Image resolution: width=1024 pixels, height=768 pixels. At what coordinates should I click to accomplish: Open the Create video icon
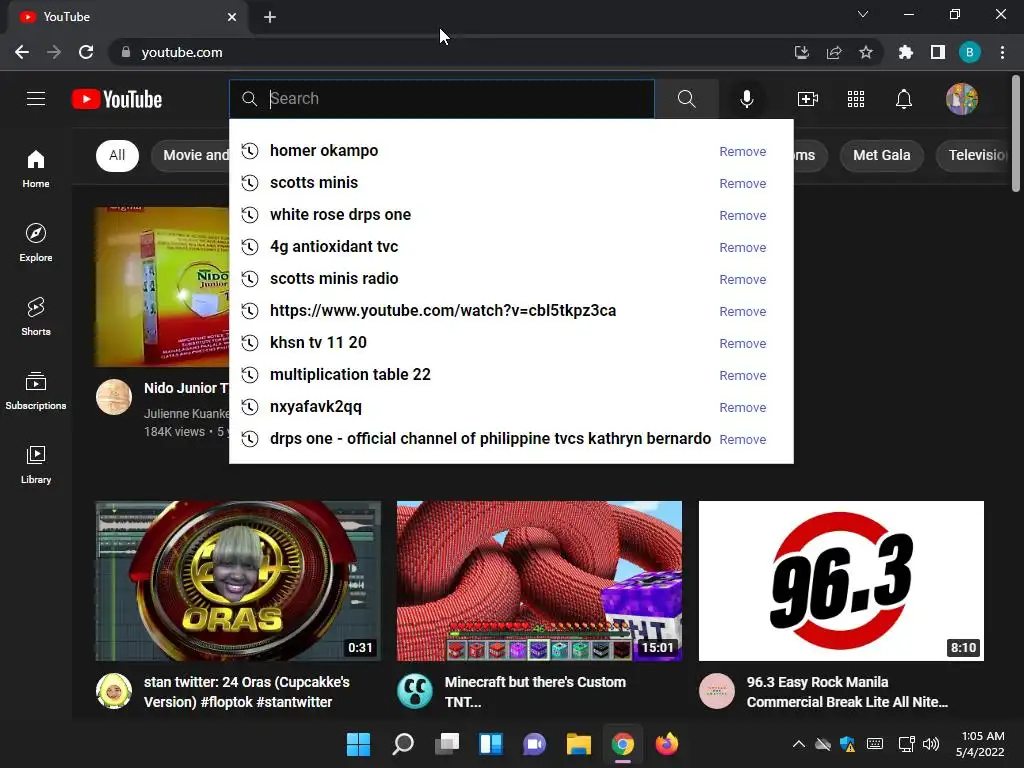tap(808, 99)
